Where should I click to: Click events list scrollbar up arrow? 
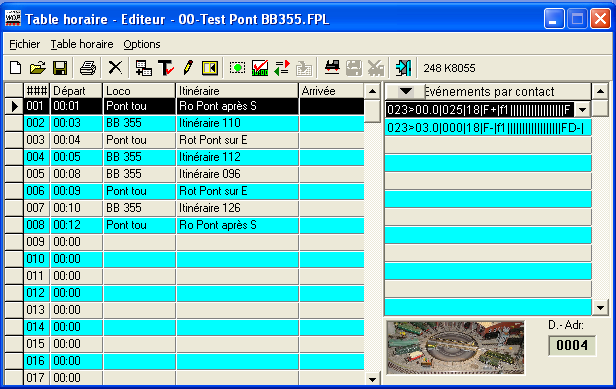600,92
